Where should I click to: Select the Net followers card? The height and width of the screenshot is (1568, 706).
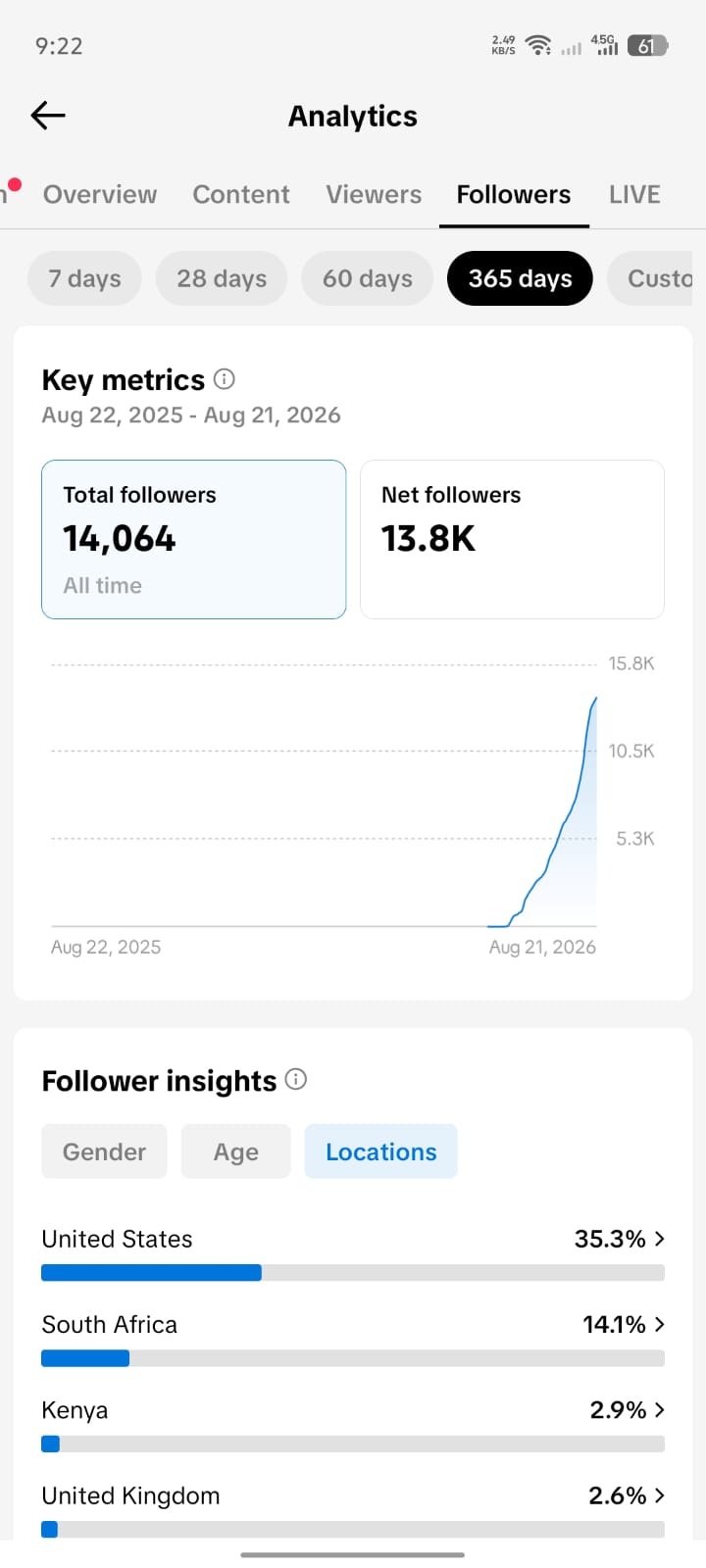point(512,539)
